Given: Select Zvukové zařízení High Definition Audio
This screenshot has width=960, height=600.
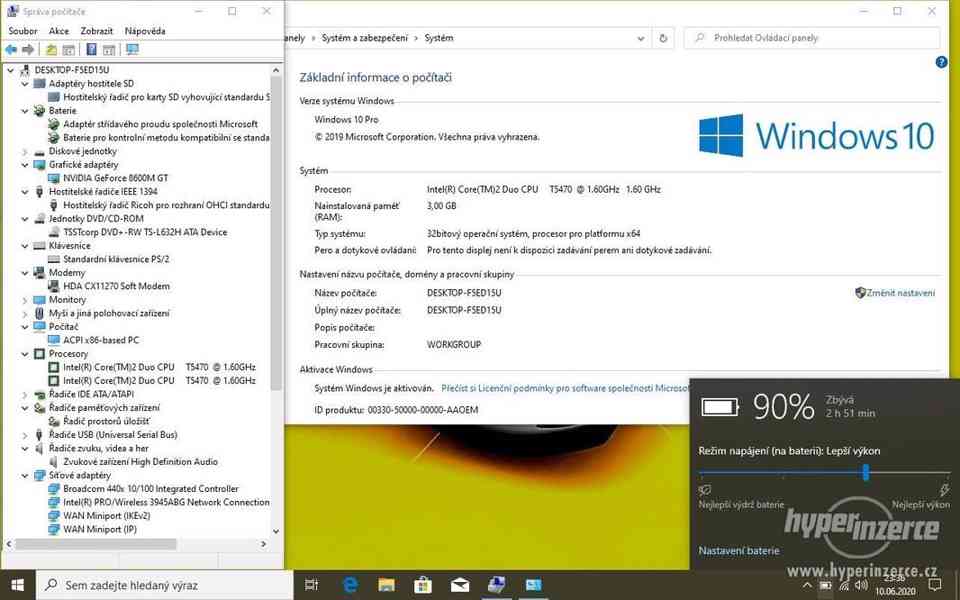Looking at the screenshot, I should (140, 462).
